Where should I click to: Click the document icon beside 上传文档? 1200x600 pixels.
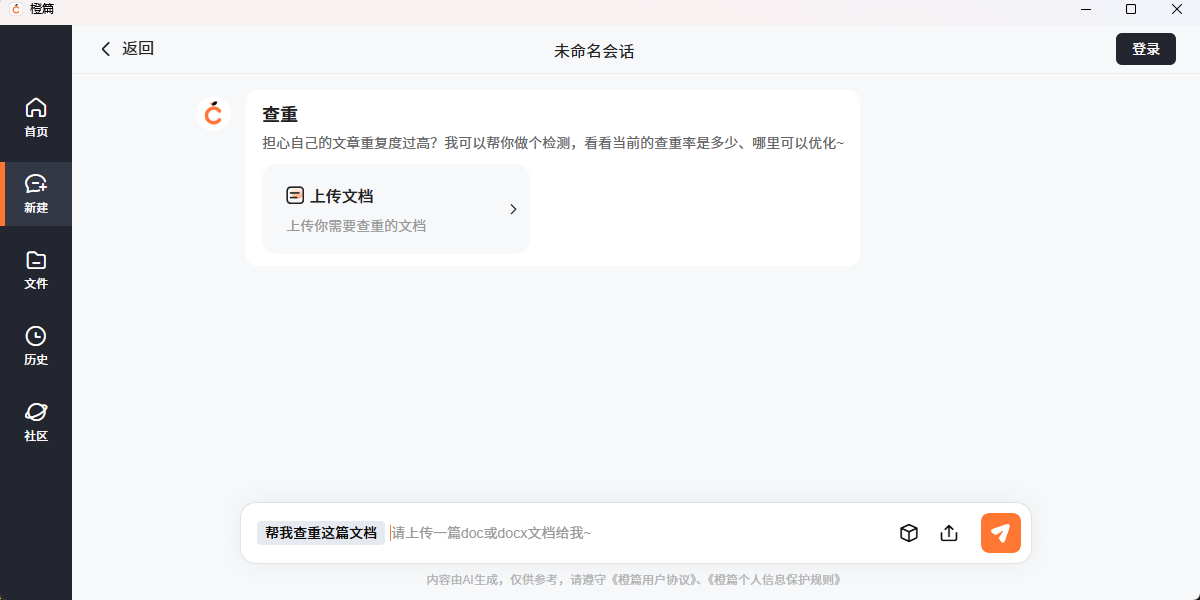pos(295,195)
